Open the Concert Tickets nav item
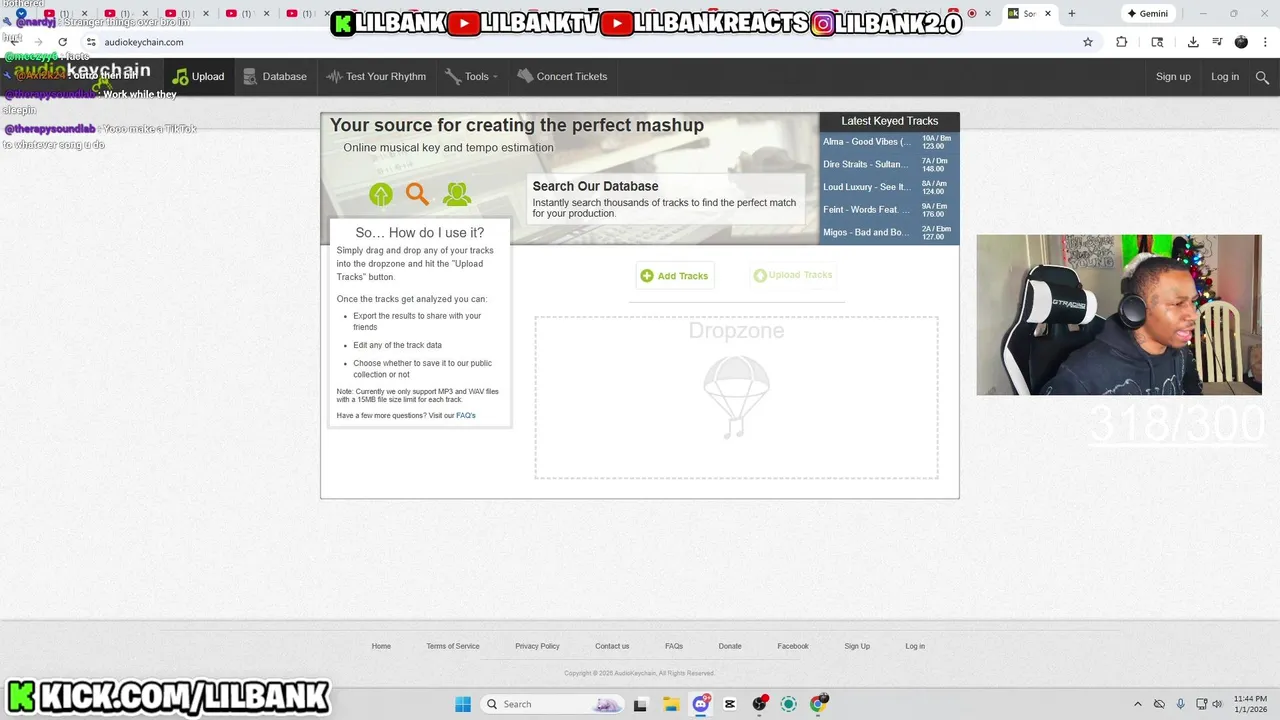 pos(562,76)
